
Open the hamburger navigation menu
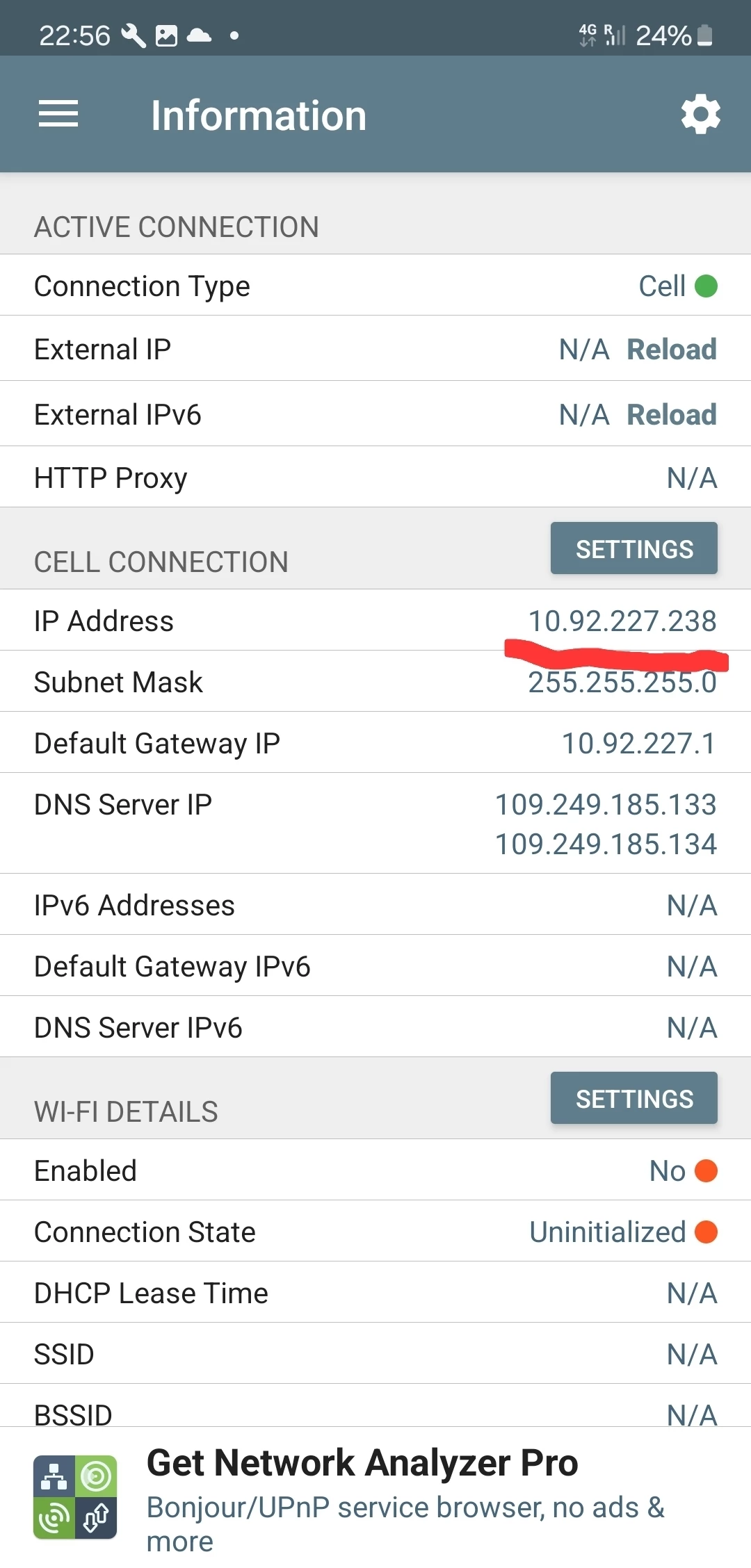click(58, 114)
